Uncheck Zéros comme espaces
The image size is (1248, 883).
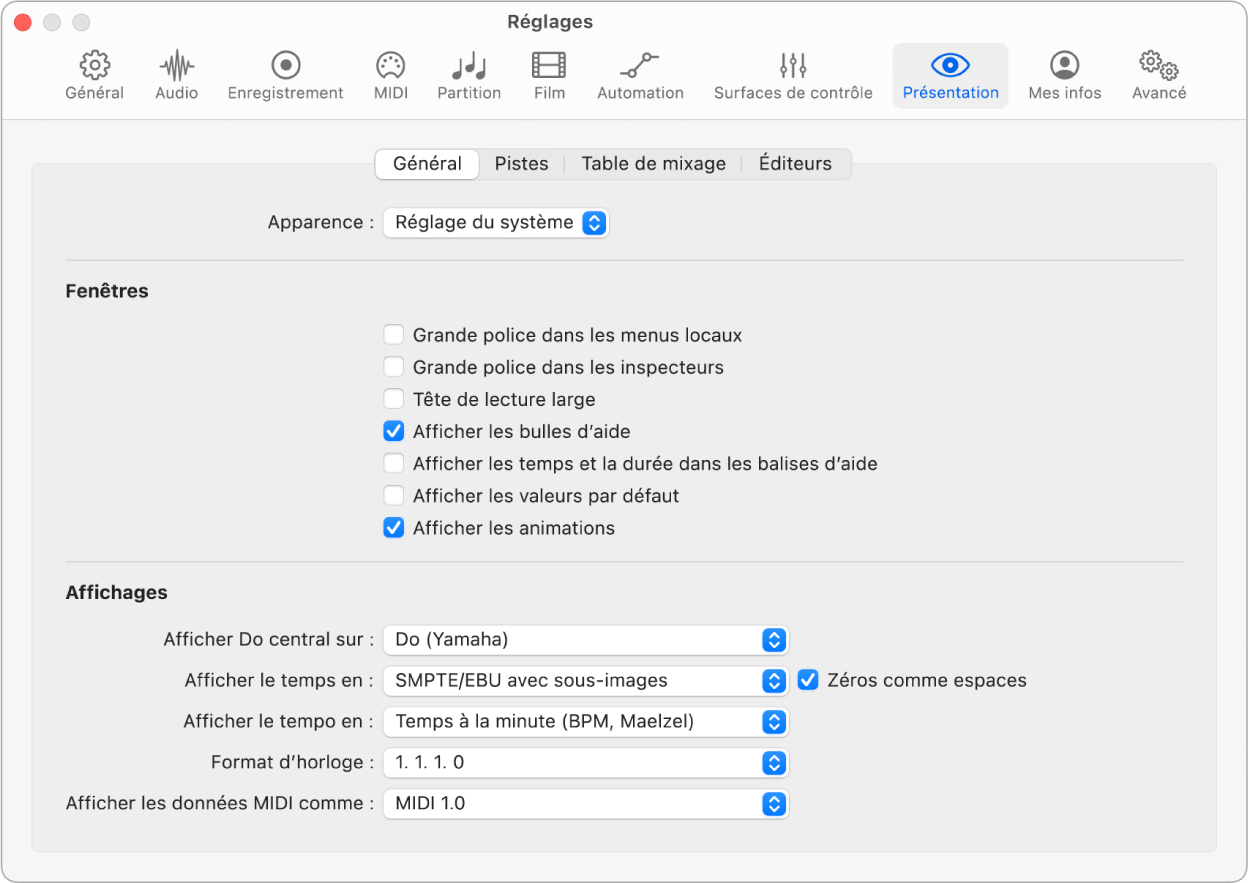point(808,680)
